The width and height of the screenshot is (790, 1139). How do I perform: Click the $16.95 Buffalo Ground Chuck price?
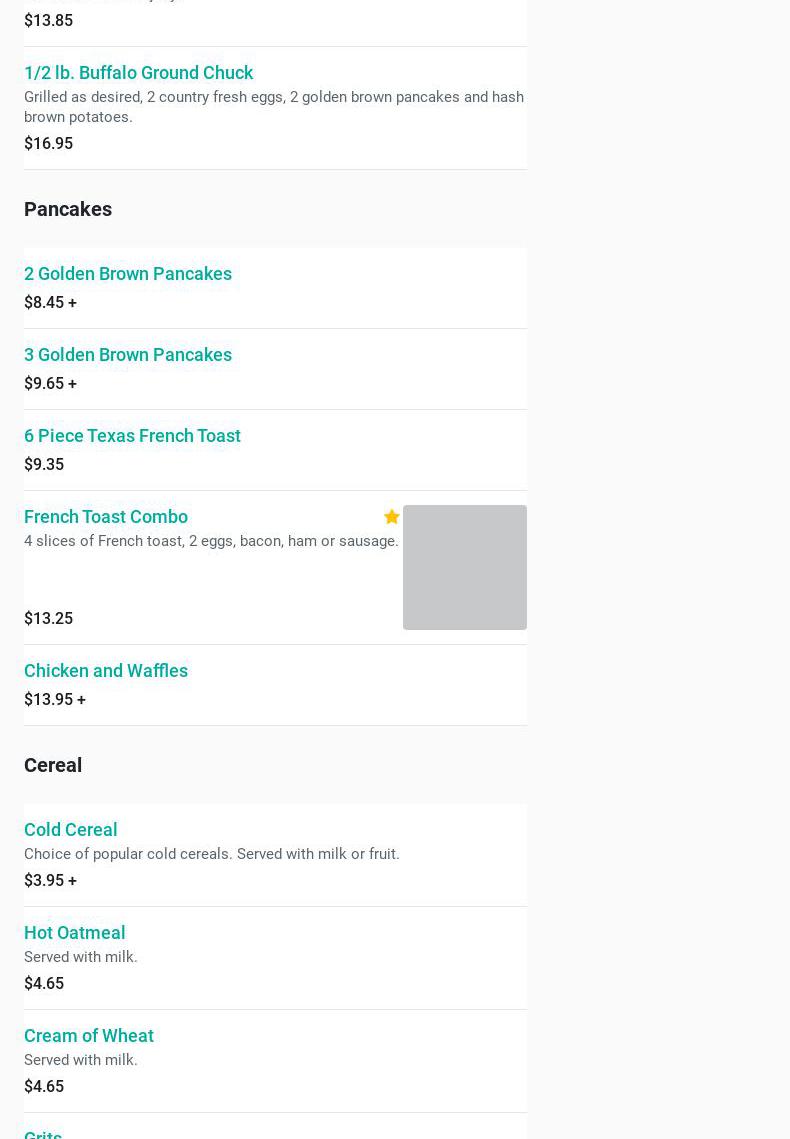[x=48, y=143]
